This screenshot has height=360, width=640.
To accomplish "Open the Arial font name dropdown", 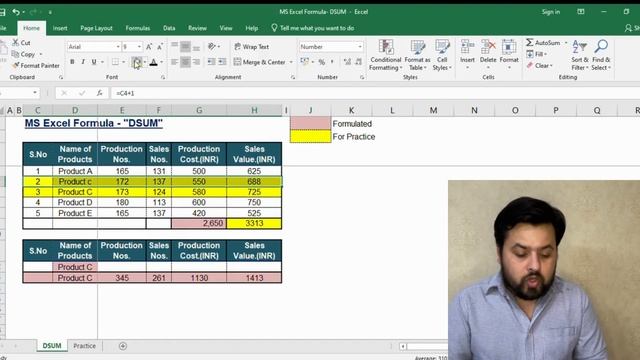I will (118, 47).
